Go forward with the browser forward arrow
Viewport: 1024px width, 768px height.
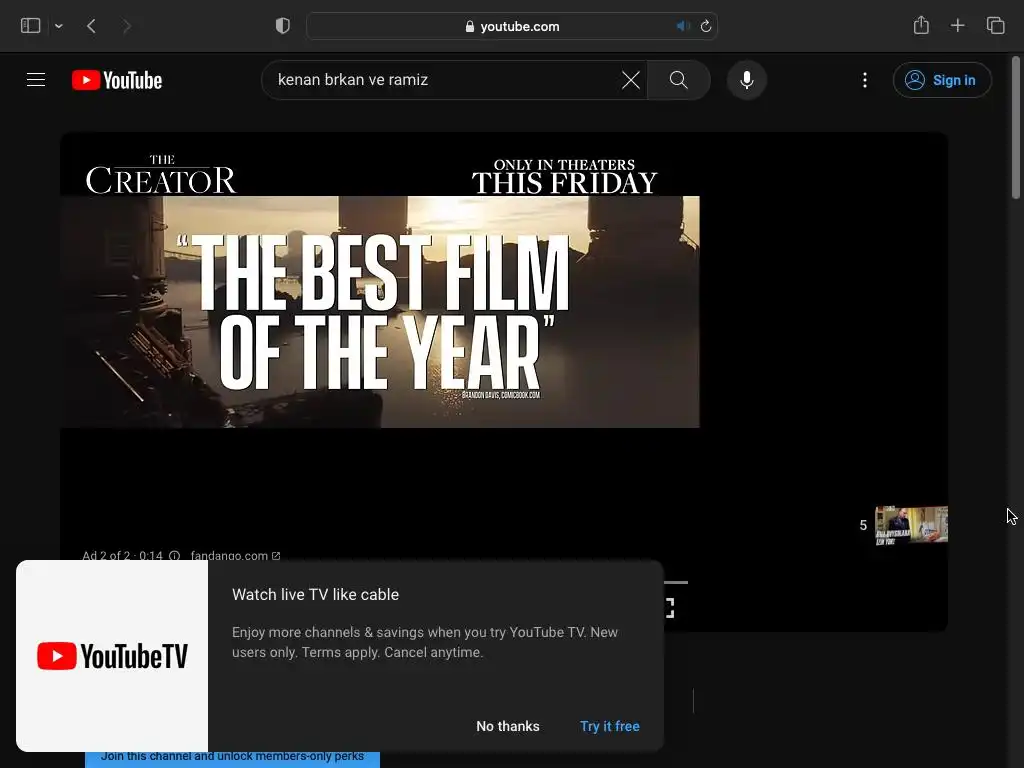[127, 26]
